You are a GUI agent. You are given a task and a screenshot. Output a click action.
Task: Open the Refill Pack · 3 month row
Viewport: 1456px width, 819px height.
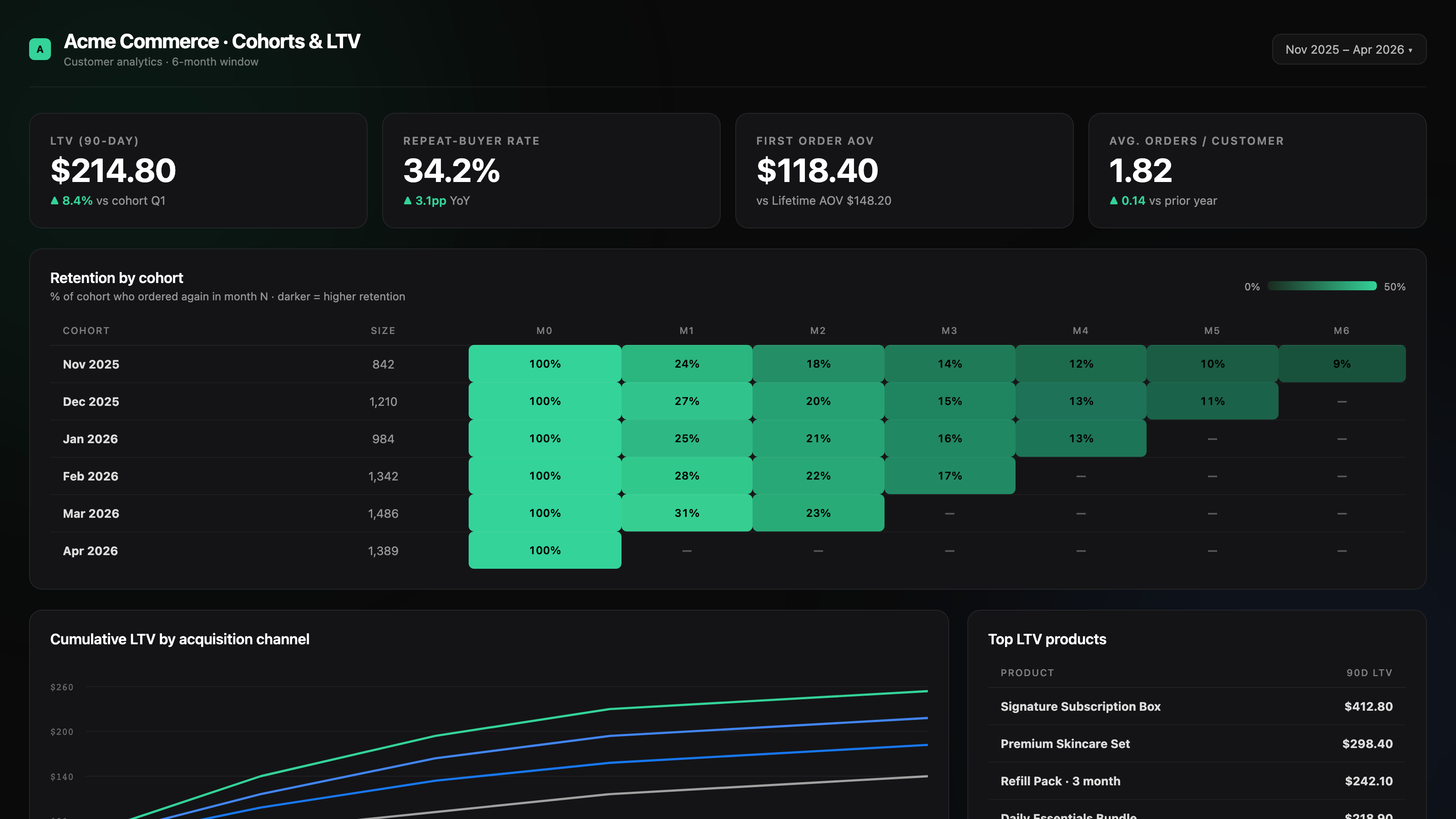point(1197,781)
